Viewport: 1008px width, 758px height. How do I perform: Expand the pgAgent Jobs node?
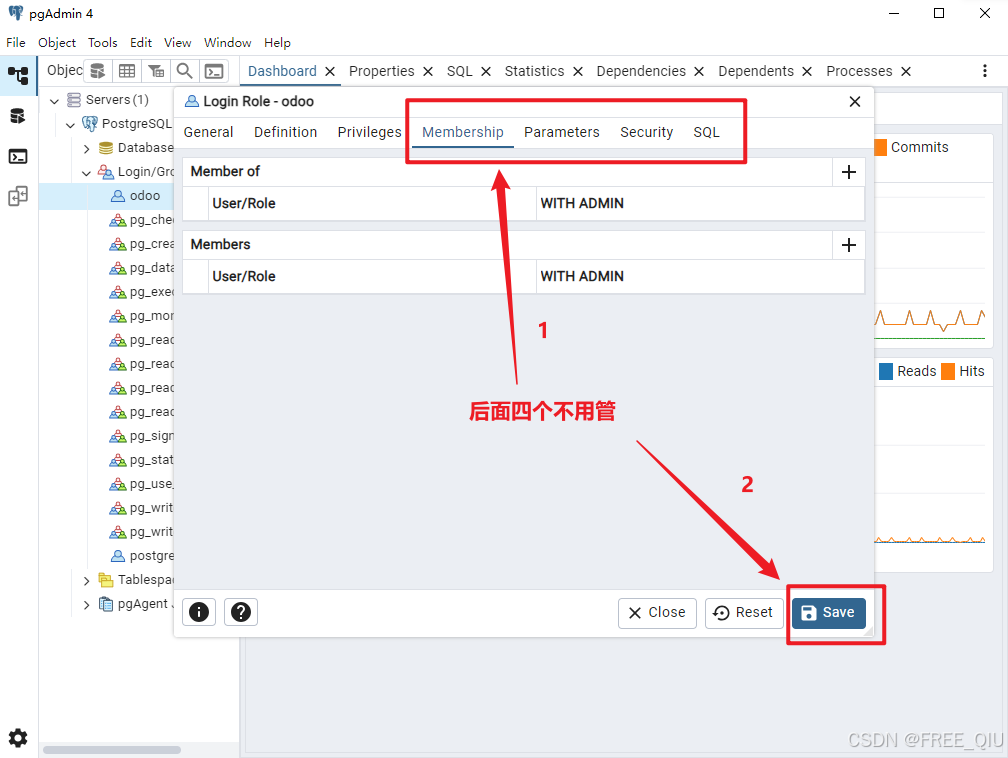point(86,604)
